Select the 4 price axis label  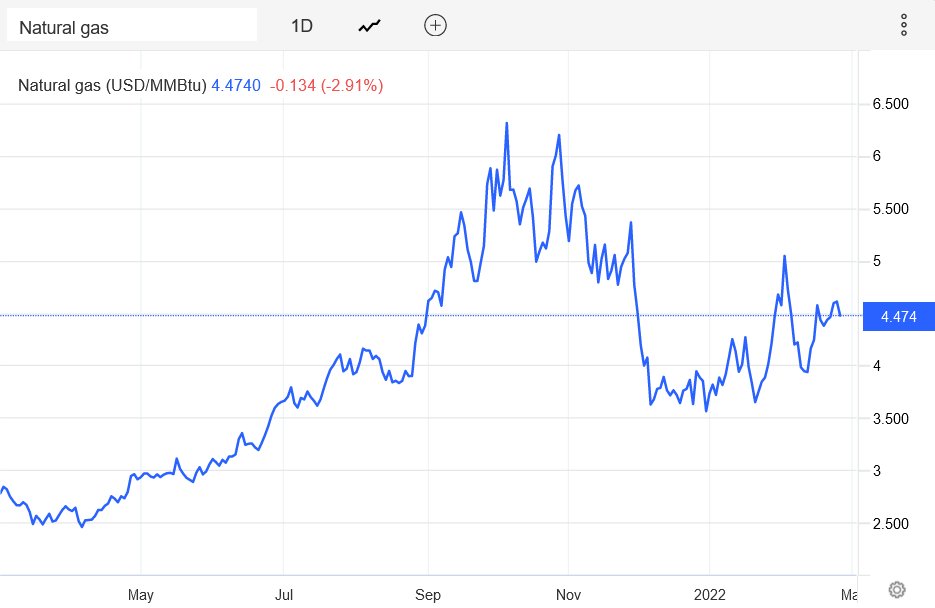pyautogui.click(x=877, y=366)
